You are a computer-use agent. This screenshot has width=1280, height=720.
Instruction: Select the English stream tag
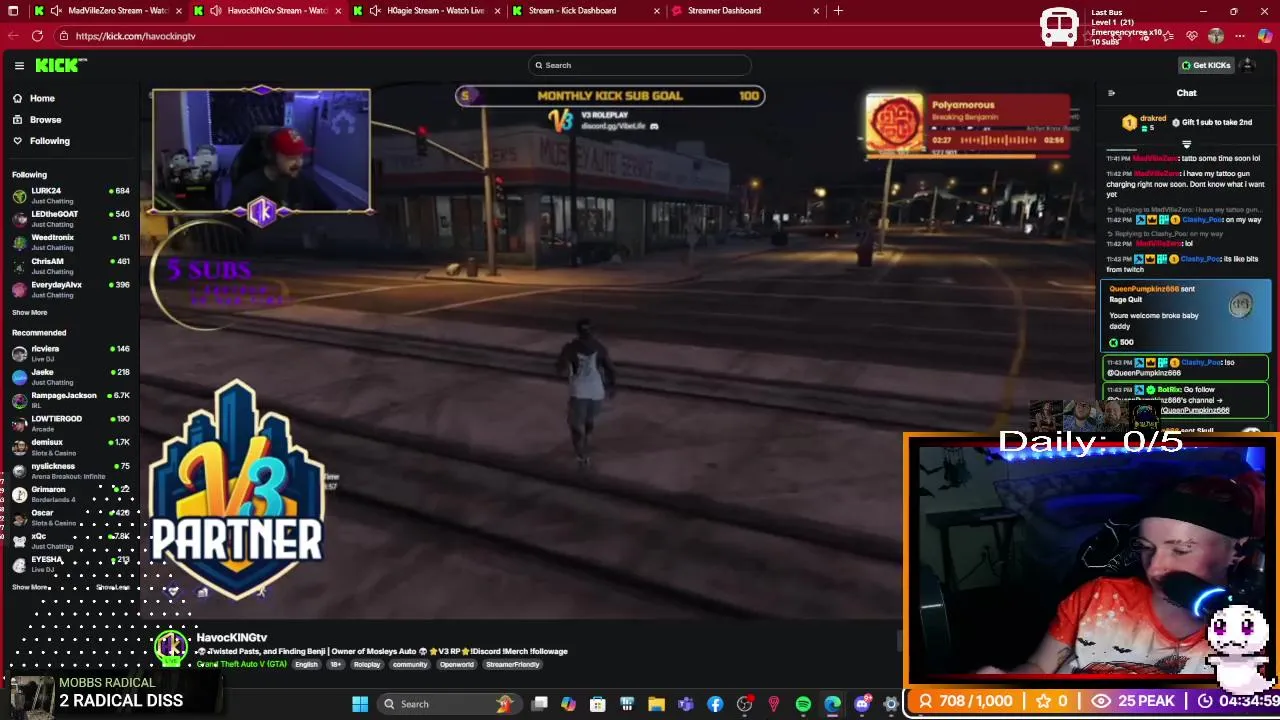306,664
